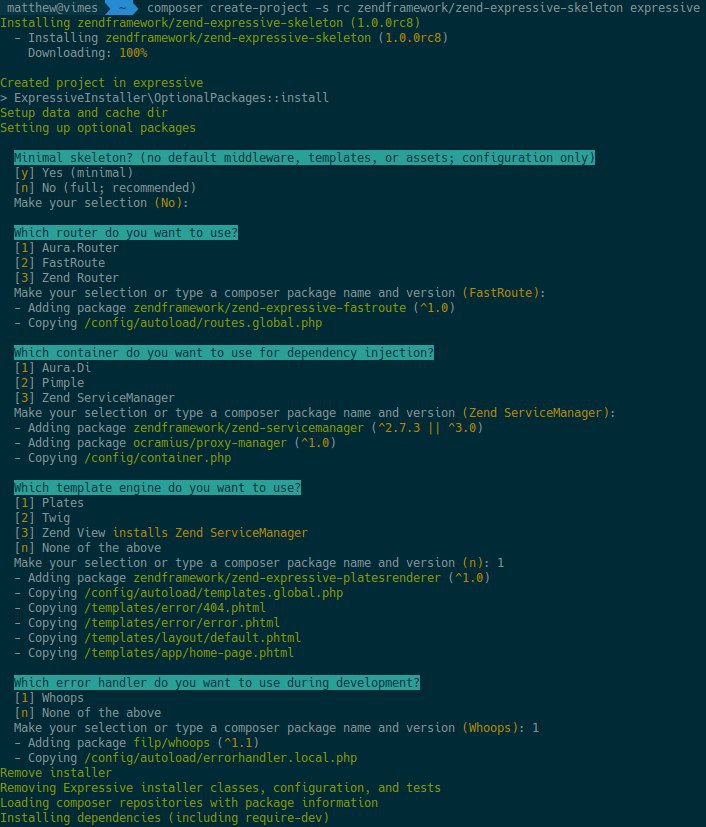The width and height of the screenshot is (706, 827).
Task: Click the '[1] Whoops' option
Action: pos(49,698)
